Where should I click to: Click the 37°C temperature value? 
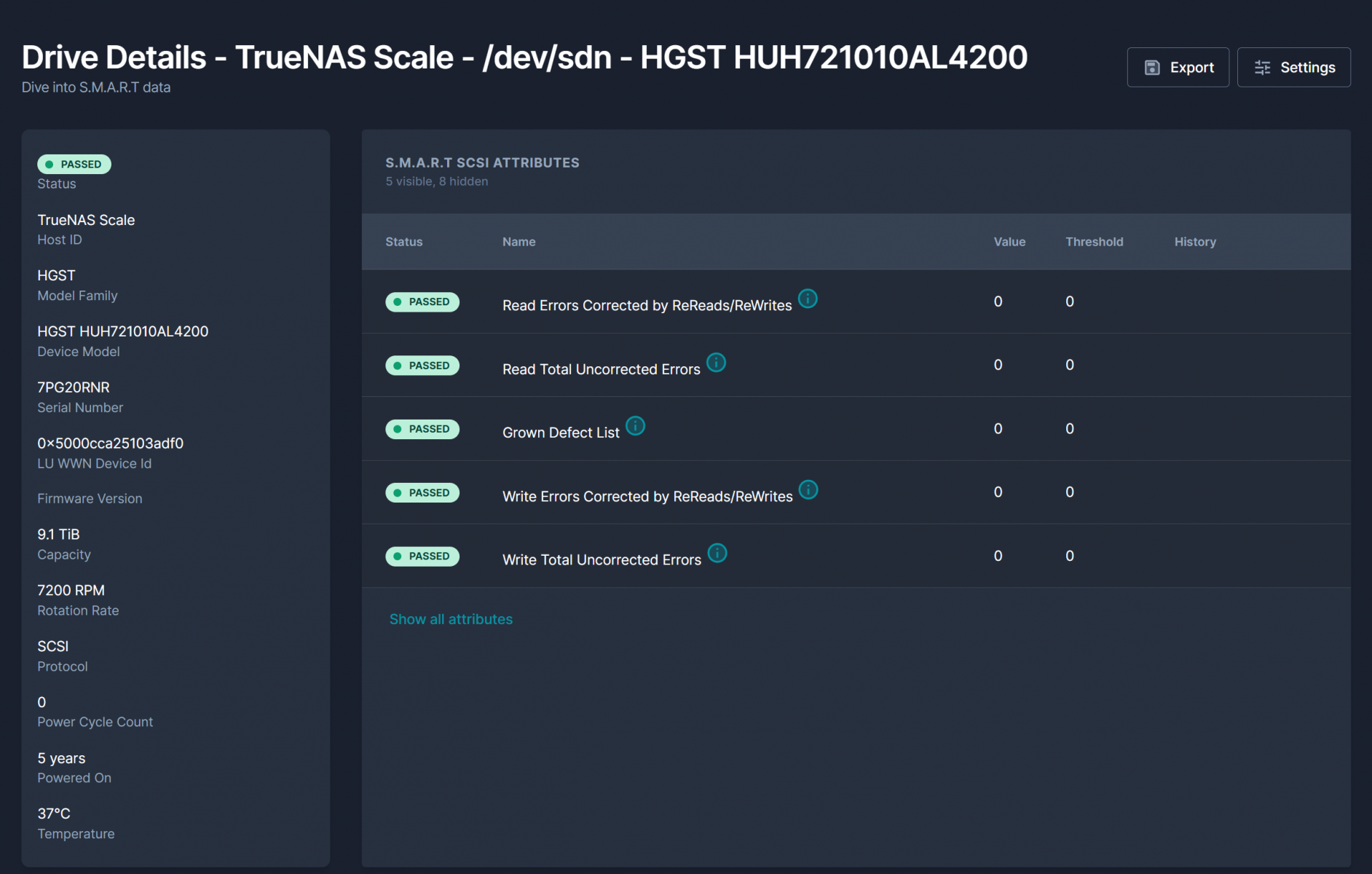[54, 814]
